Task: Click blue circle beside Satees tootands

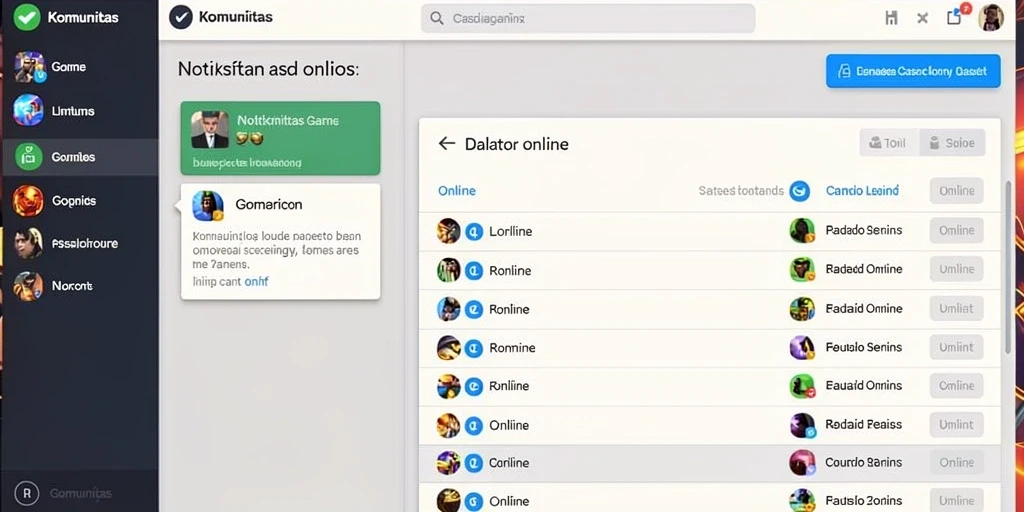Action: (x=799, y=191)
